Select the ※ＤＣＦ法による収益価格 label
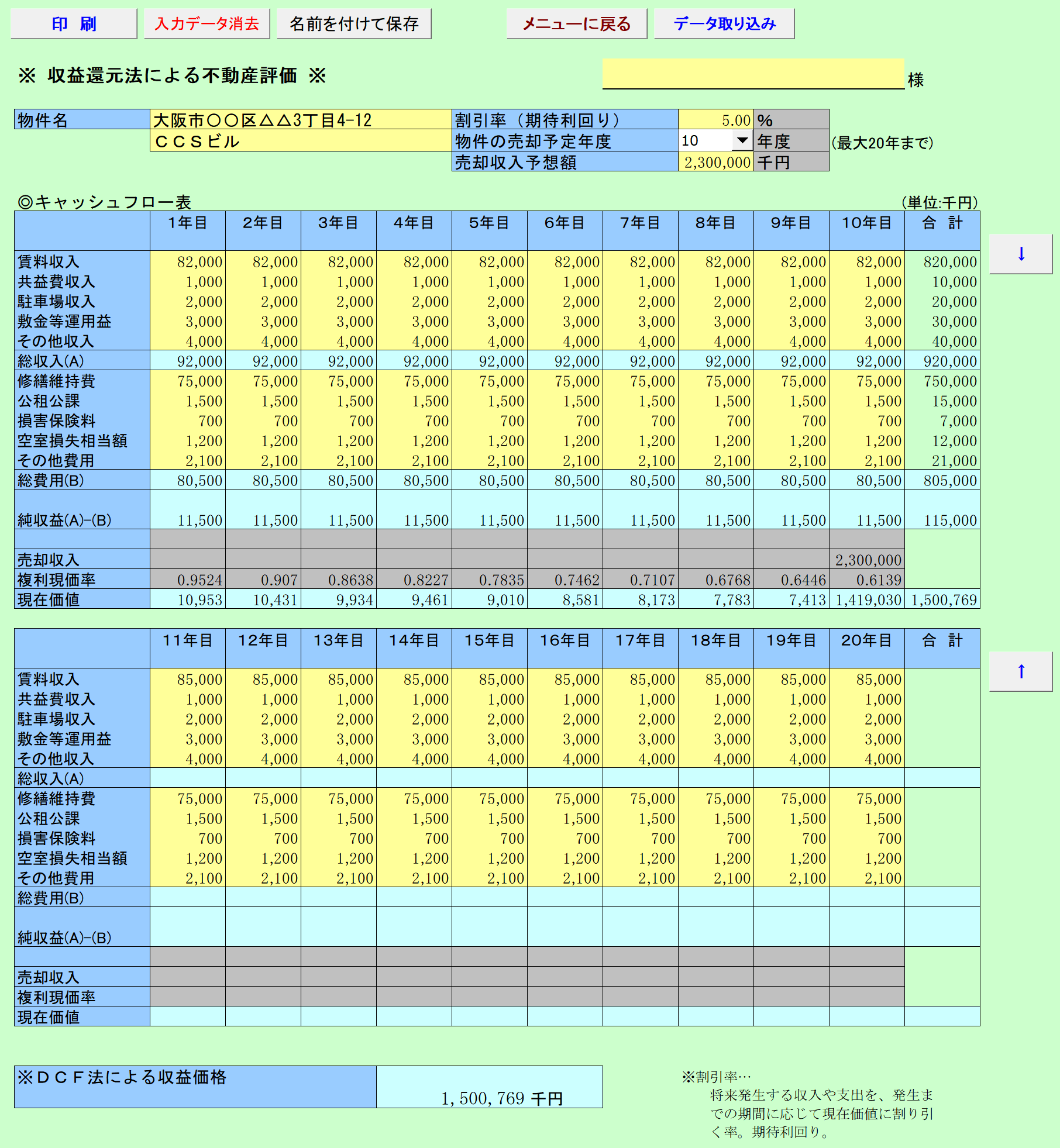 195,1087
